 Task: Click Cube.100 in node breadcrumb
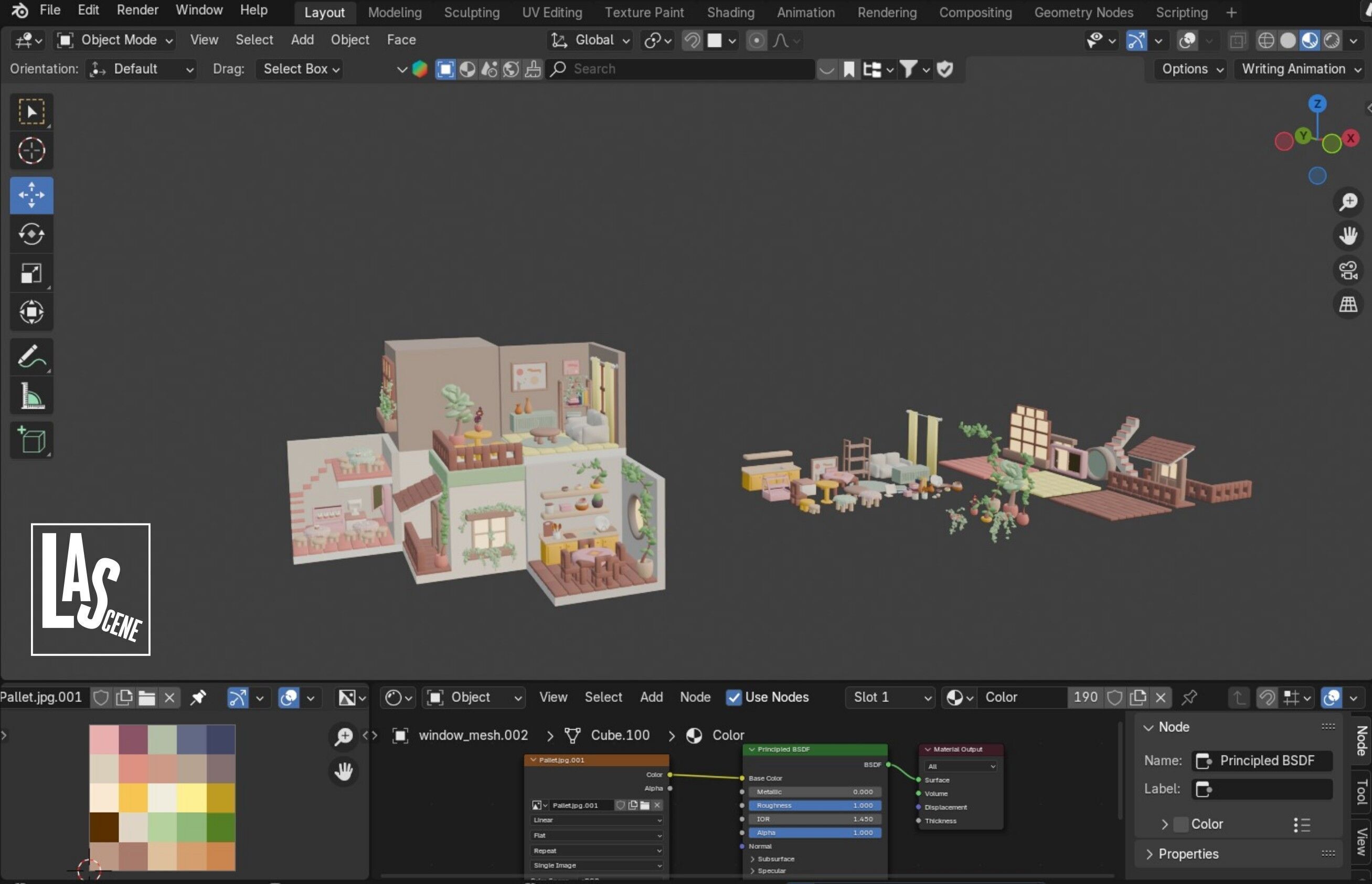[620, 736]
